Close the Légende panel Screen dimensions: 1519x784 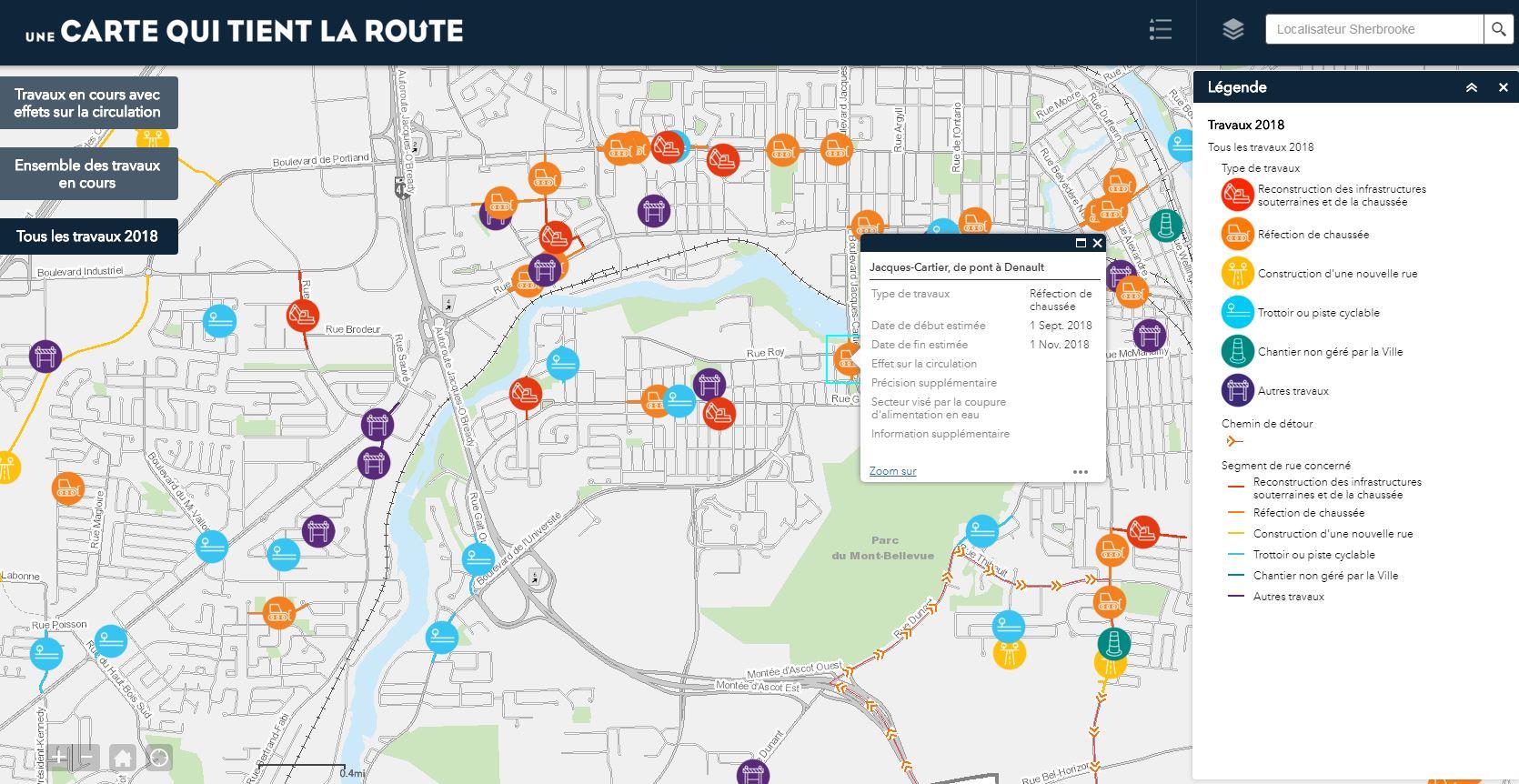[x=1503, y=87]
